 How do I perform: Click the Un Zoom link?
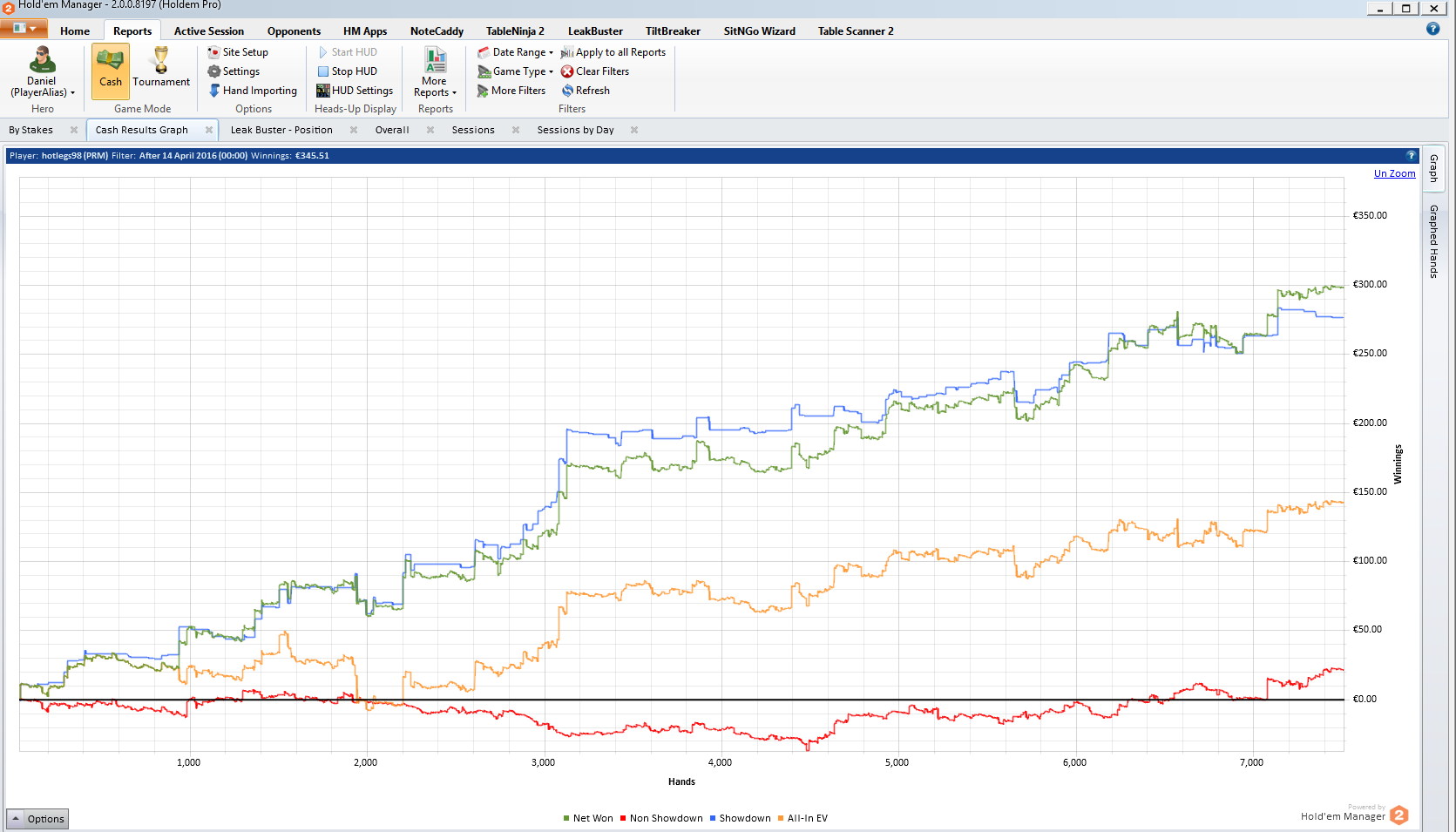click(x=1394, y=173)
